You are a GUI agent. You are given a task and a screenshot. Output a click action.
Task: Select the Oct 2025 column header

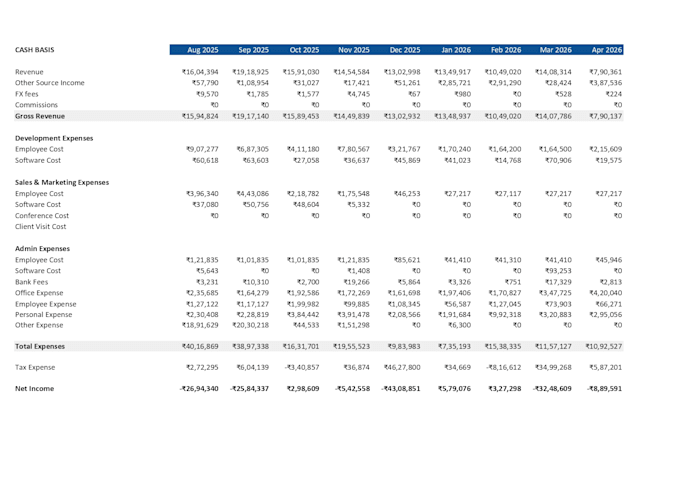tap(304, 50)
